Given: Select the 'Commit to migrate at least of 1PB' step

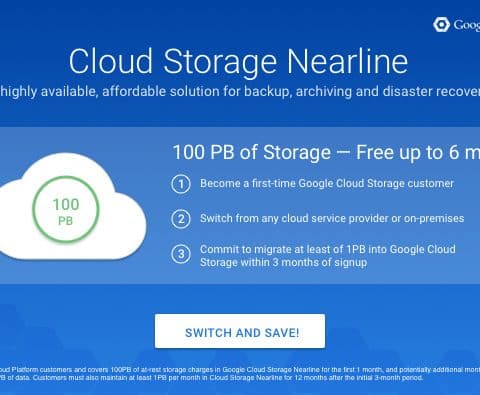Looking at the screenshot, I should pyautogui.click(x=328, y=256).
